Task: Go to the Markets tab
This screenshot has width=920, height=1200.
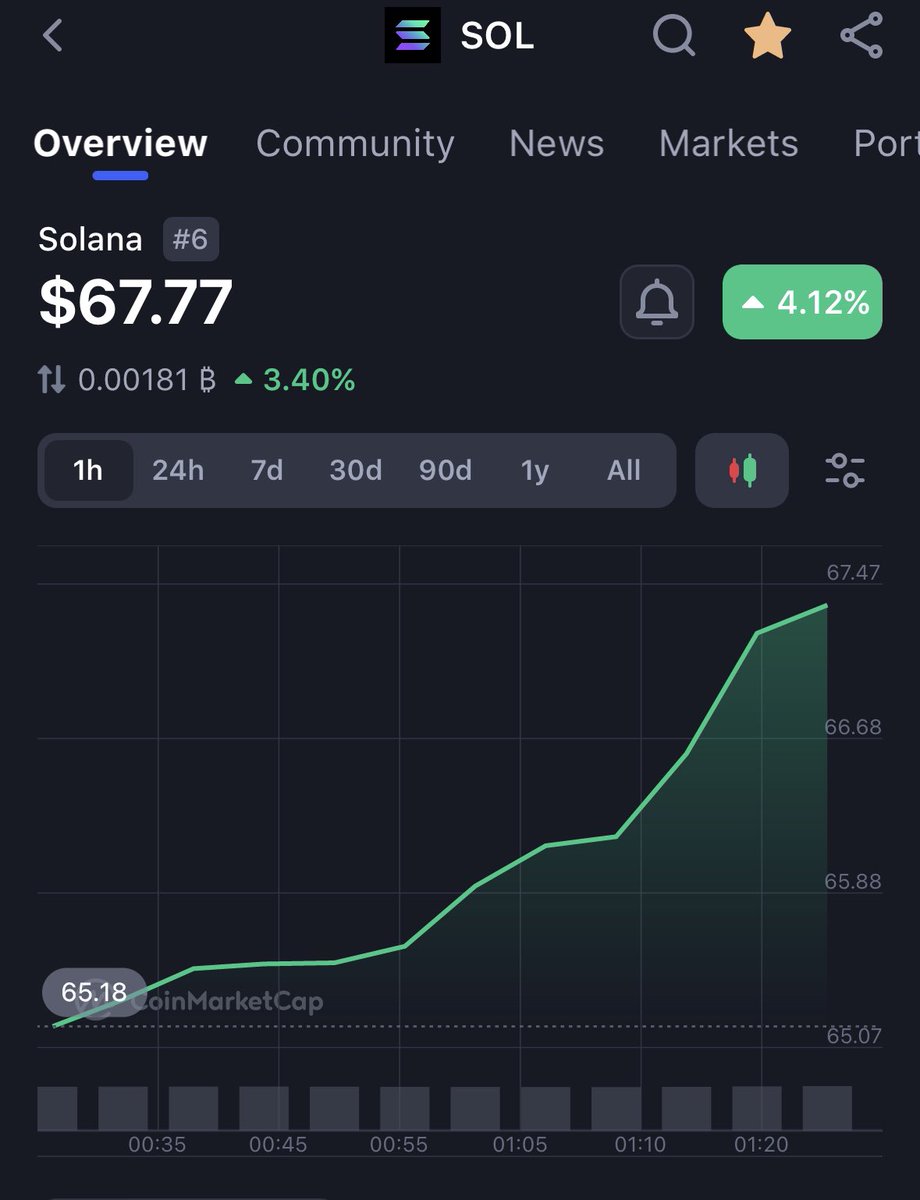Action: click(x=728, y=144)
